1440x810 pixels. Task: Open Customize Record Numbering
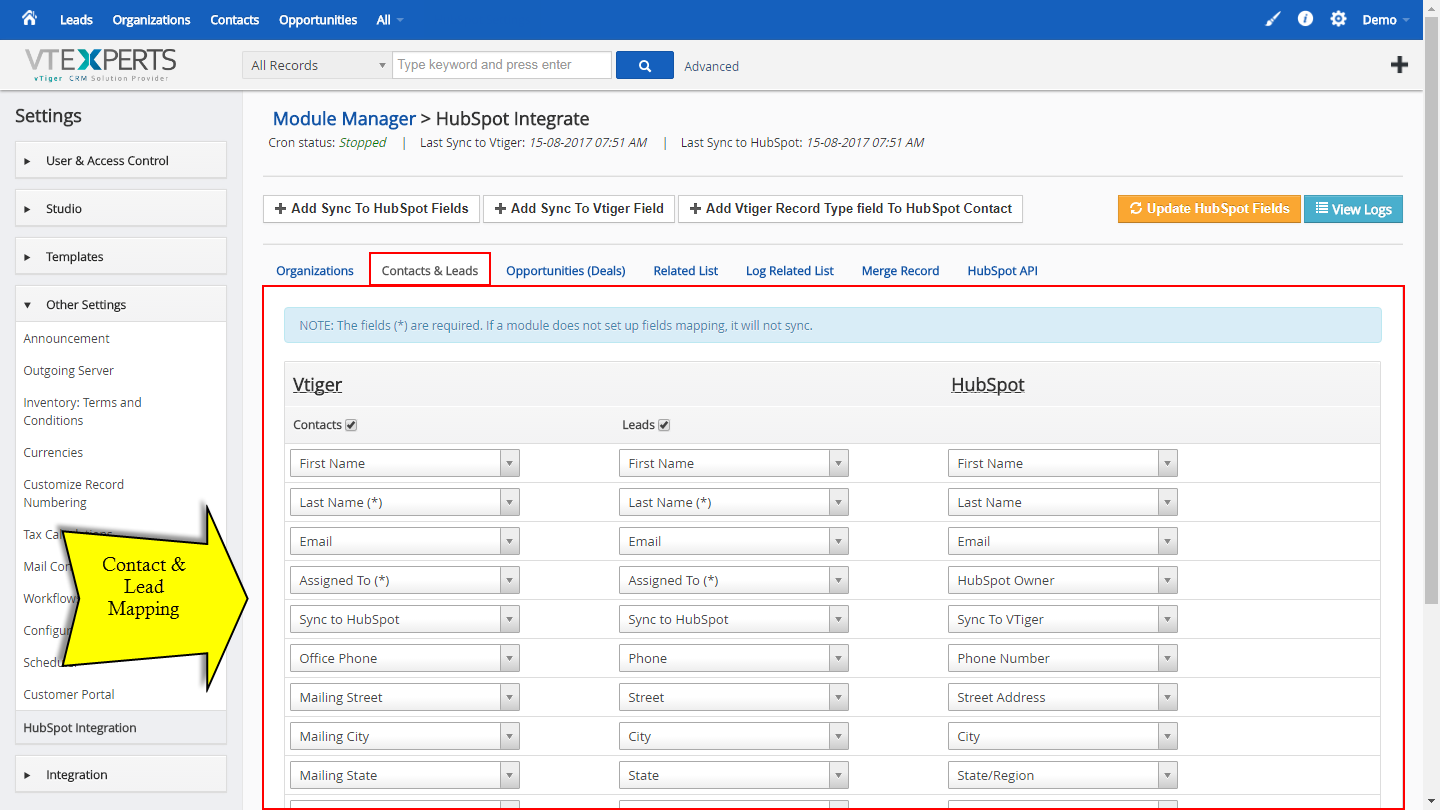(74, 493)
